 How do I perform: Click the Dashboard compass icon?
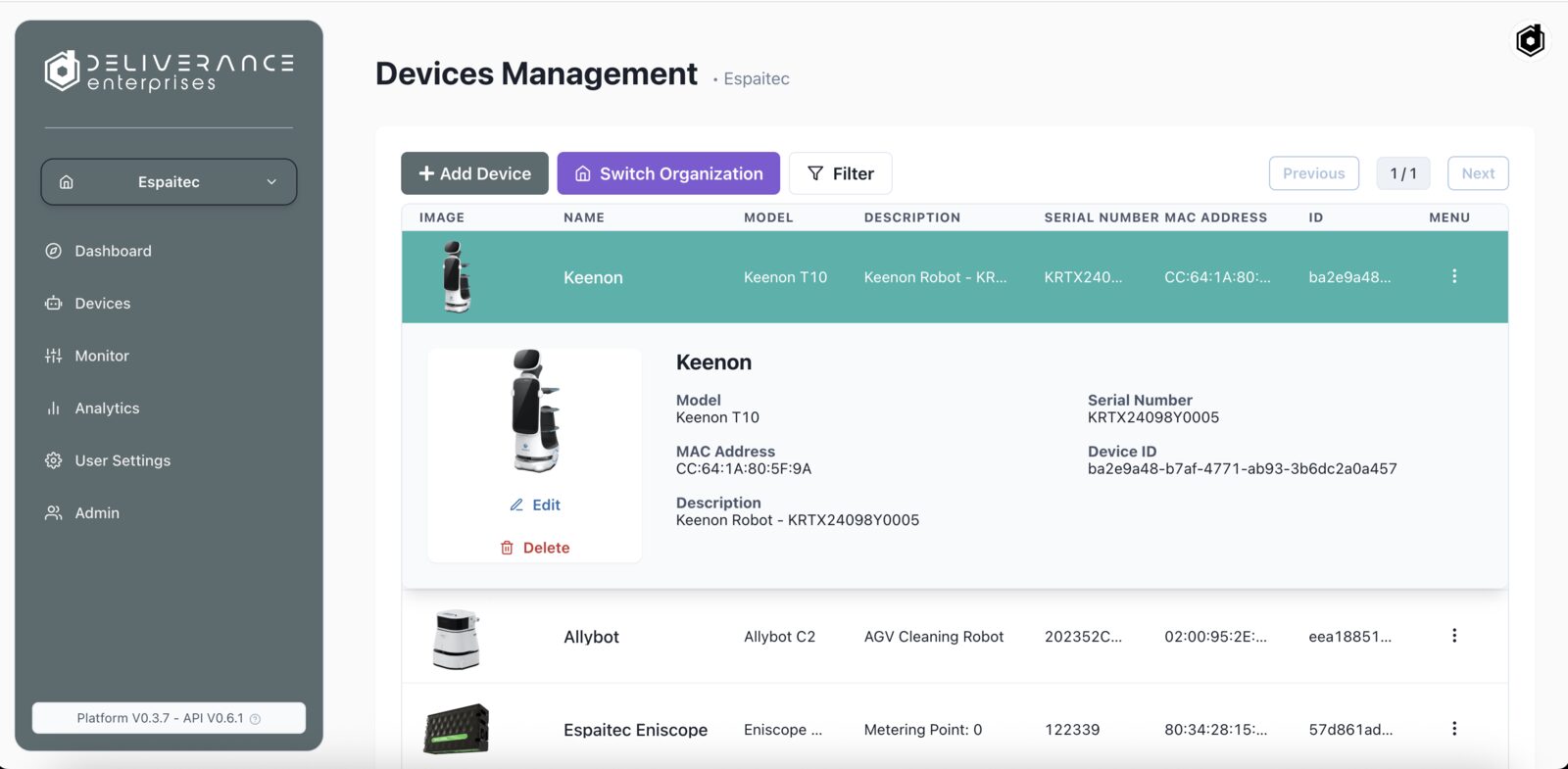coord(54,251)
